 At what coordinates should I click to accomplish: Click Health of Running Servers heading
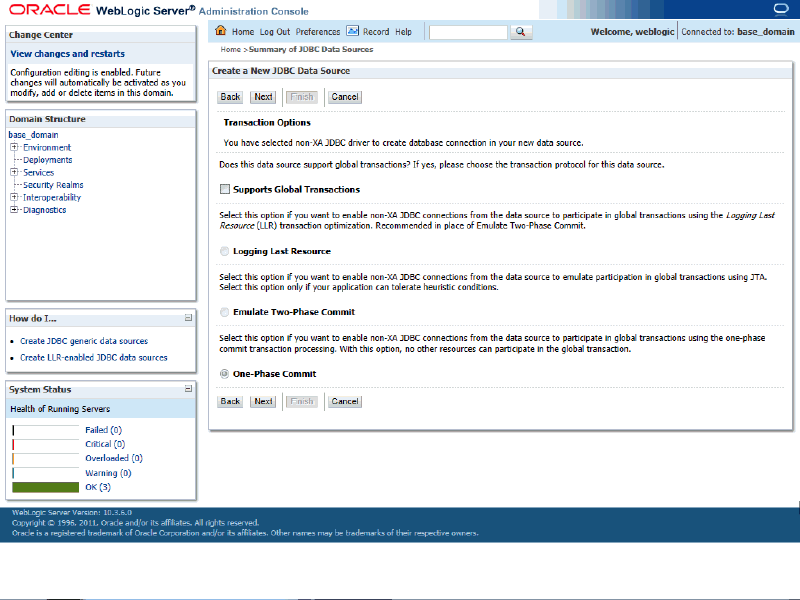tap(60, 409)
